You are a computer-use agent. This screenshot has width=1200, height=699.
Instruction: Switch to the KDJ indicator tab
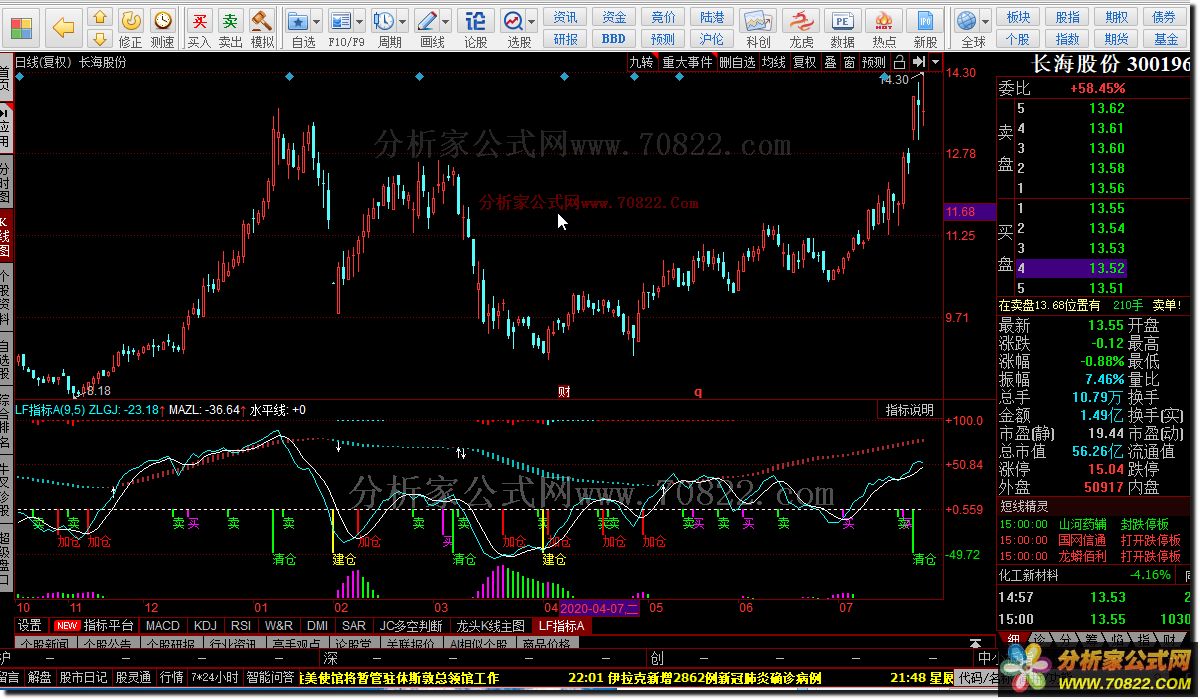[205, 626]
